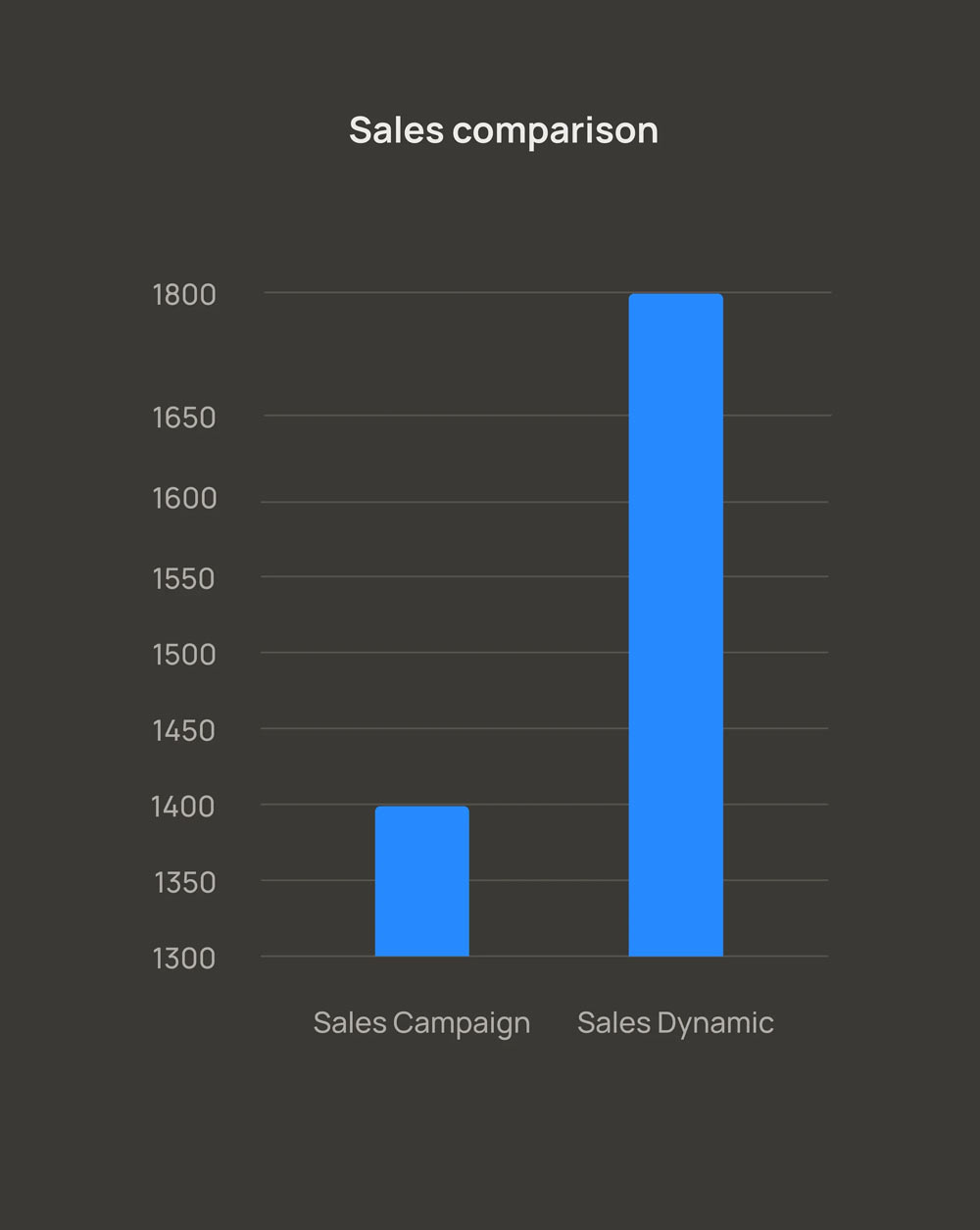Click the top of the Sales Campaign bar
The height and width of the screenshot is (1230, 980).
point(422,811)
